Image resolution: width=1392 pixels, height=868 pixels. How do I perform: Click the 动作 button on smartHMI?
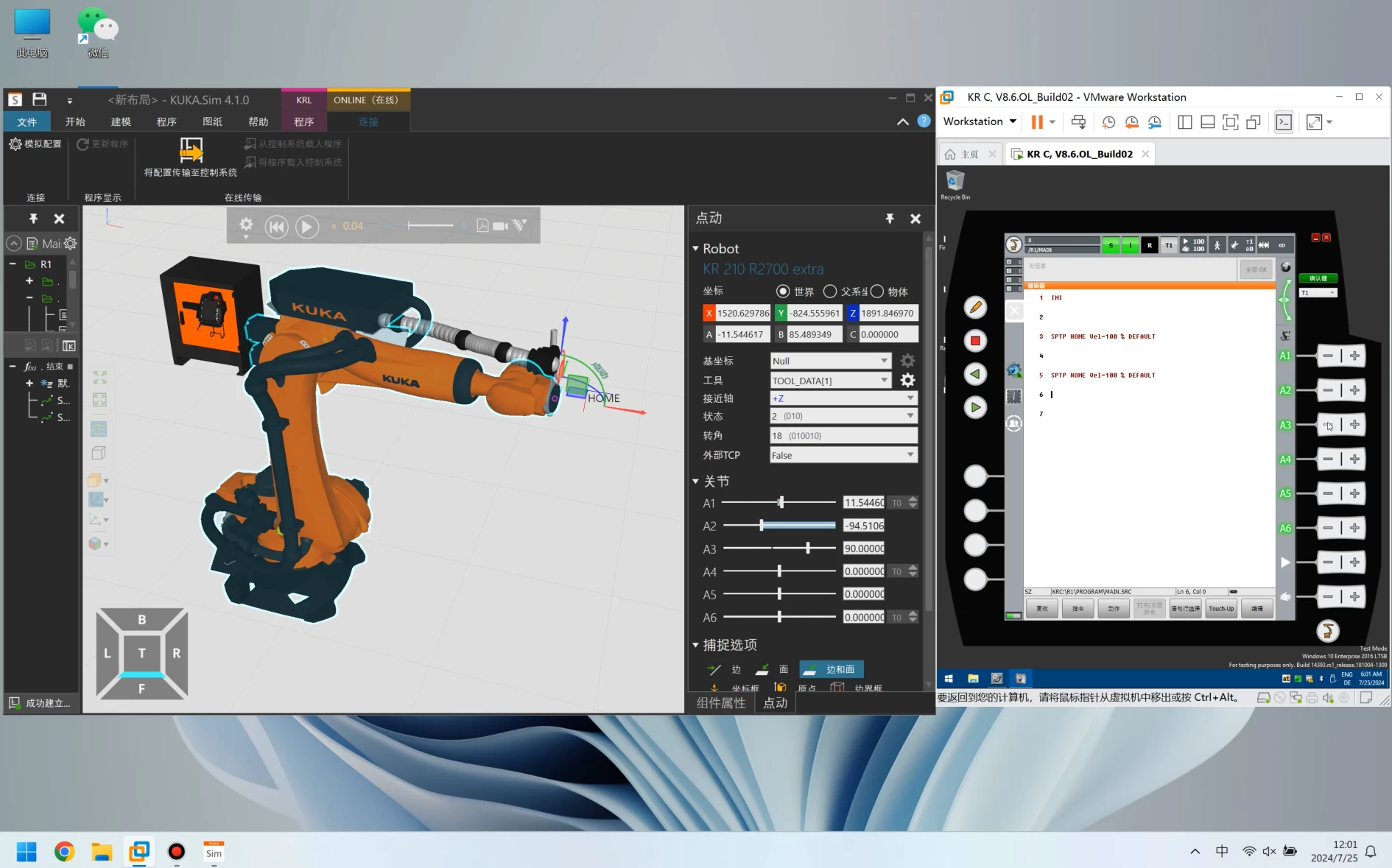pyautogui.click(x=1114, y=608)
